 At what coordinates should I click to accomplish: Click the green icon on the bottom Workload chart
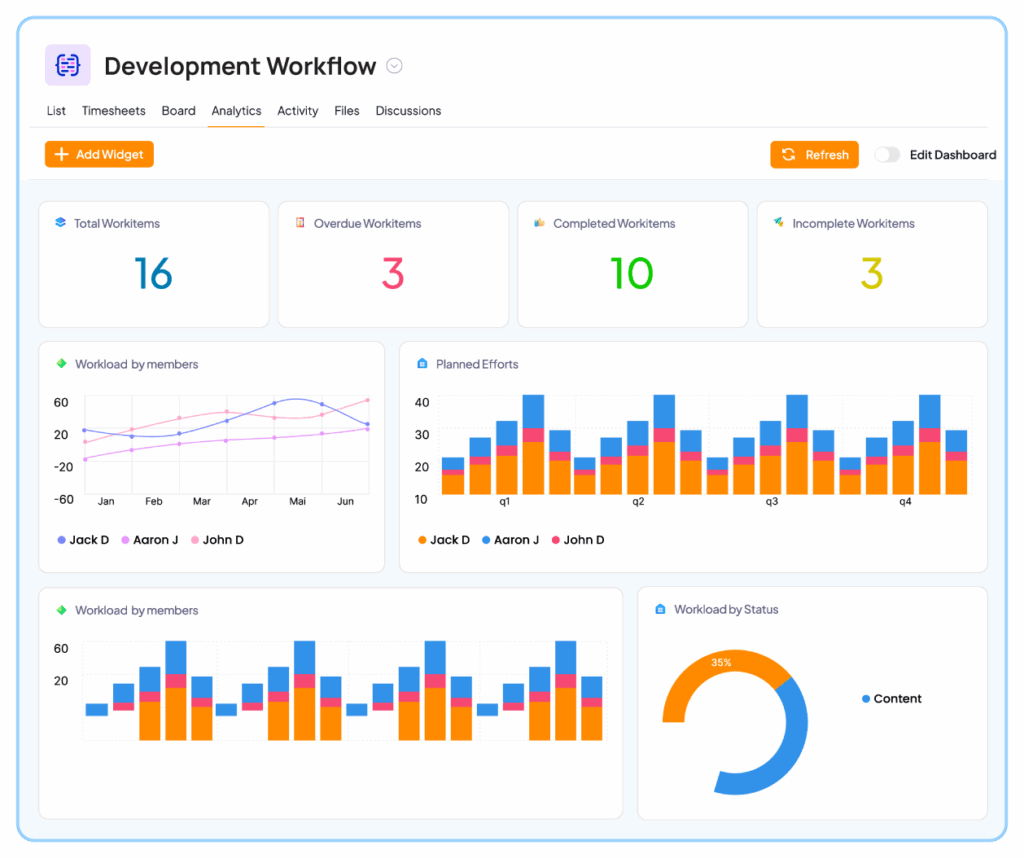[60, 609]
